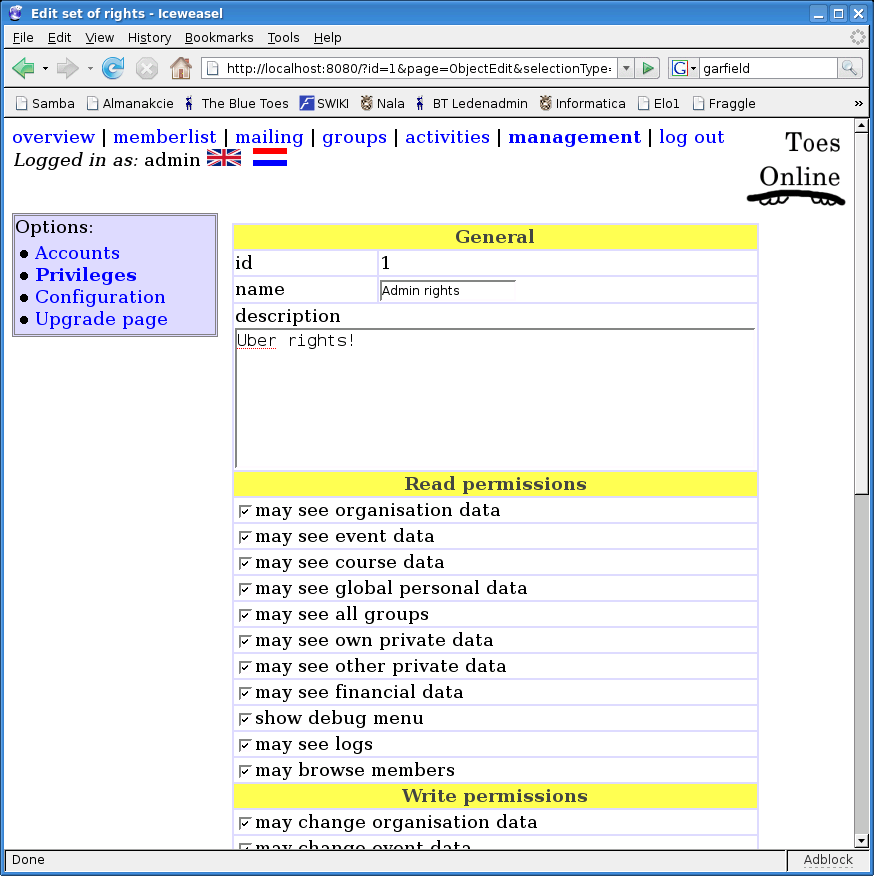Switch language with the UK flag
This screenshot has width=874, height=876.
[x=224, y=158]
